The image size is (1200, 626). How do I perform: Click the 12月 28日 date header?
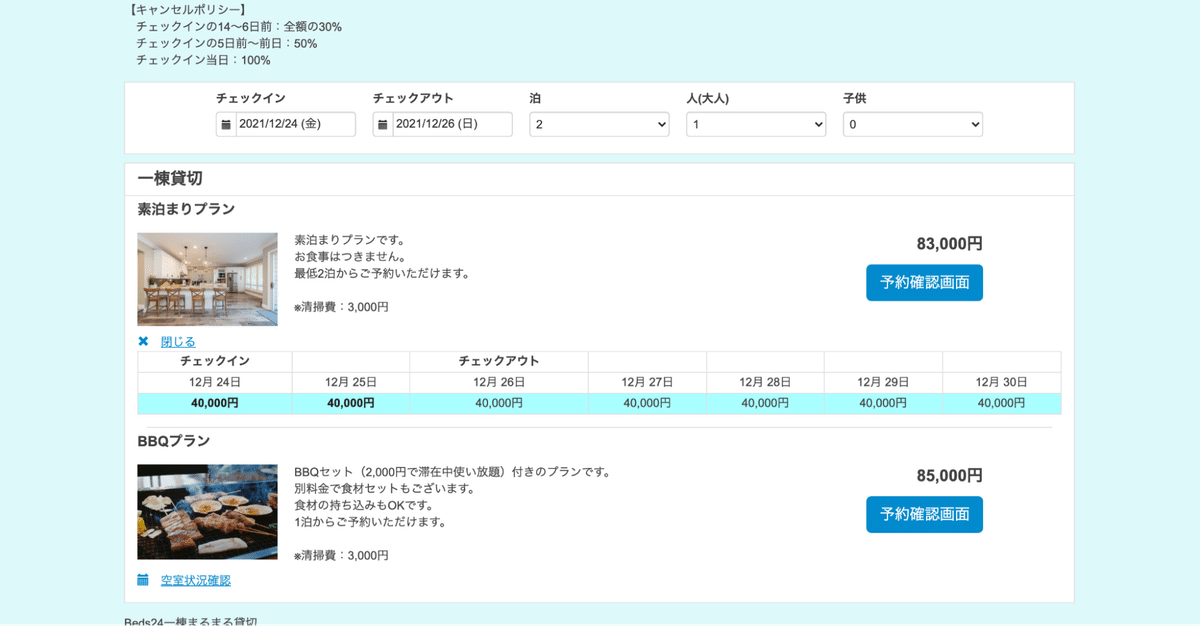[765, 382]
